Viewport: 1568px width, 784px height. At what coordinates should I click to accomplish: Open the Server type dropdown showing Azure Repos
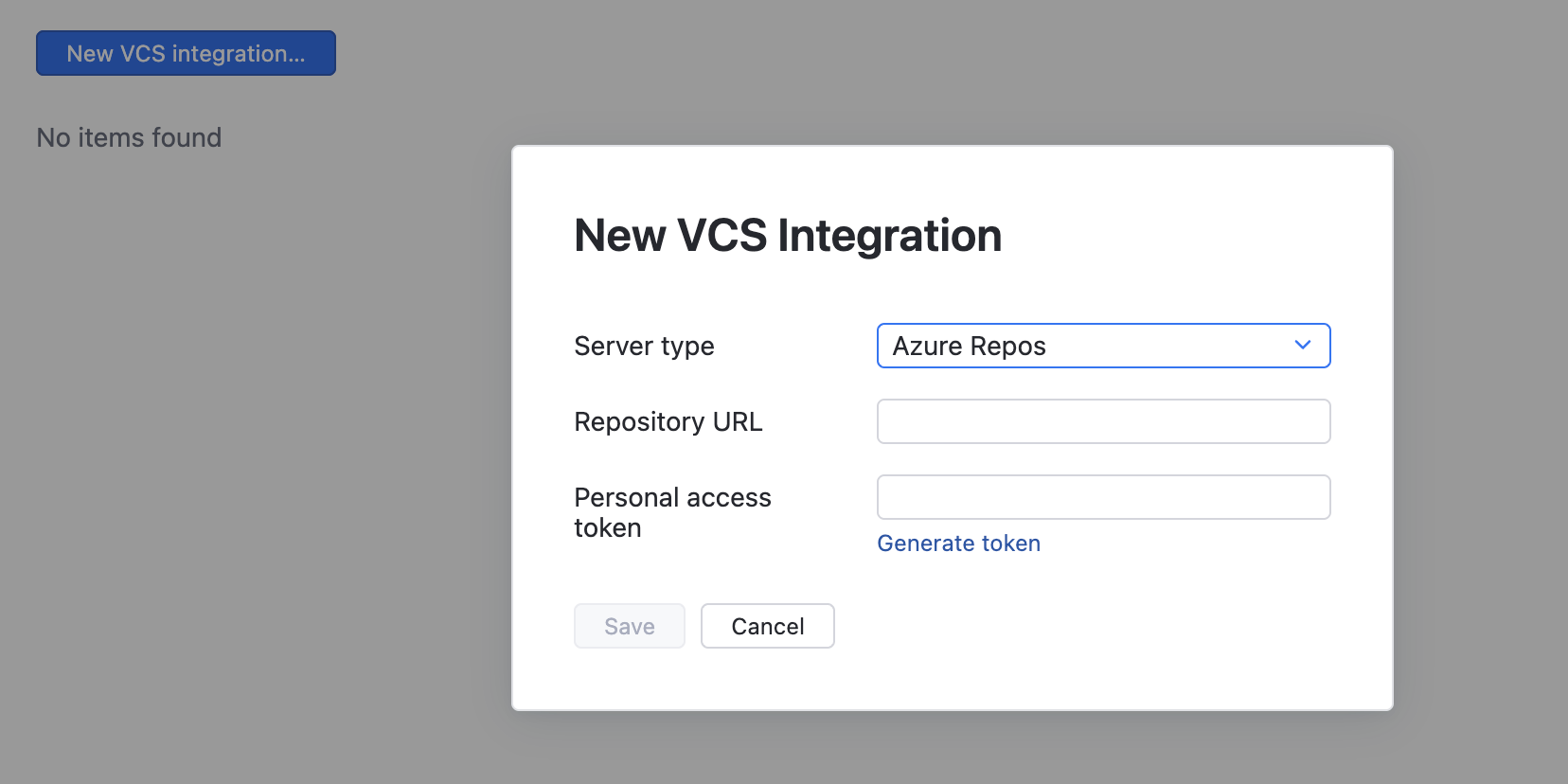click(1103, 346)
